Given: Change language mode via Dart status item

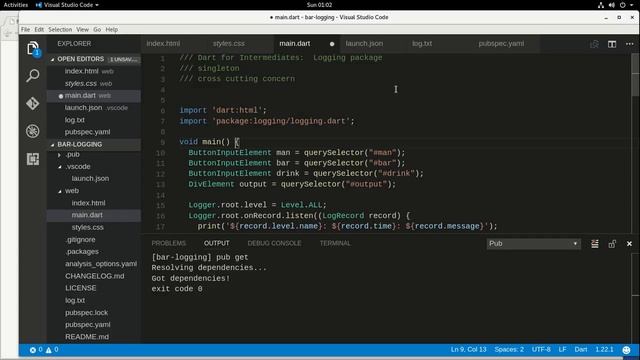Looking at the screenshot, I should click(580, 350).
